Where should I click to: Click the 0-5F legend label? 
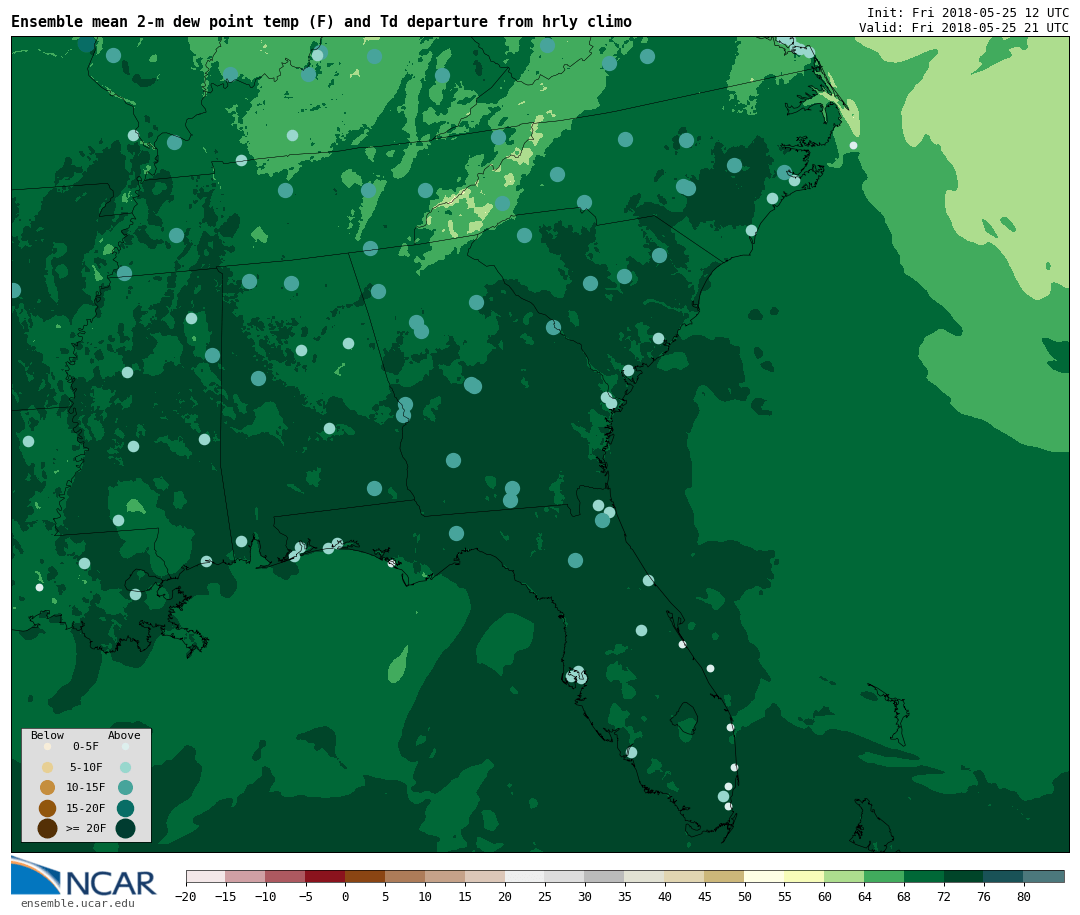[85, 746]
